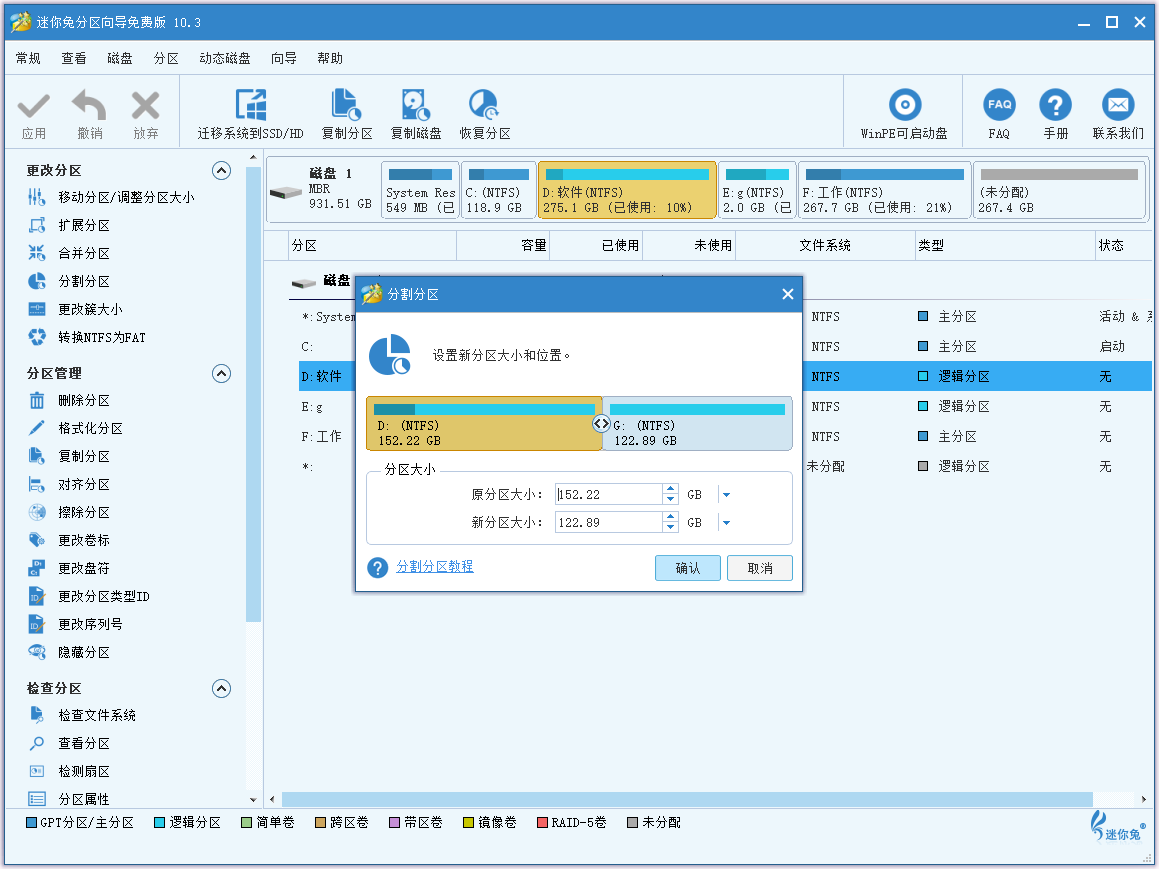Open unit dropdown for 原分区大小
The width and height of the screenshot is (1159, 869).
click(726, 495)
